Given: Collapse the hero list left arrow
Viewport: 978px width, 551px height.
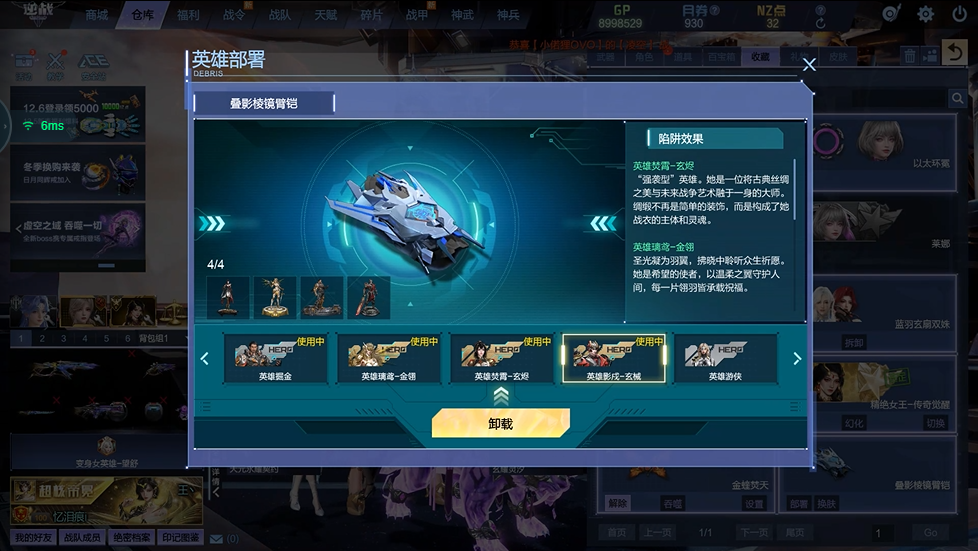Looking at the screenshot, I should (205, 359).
